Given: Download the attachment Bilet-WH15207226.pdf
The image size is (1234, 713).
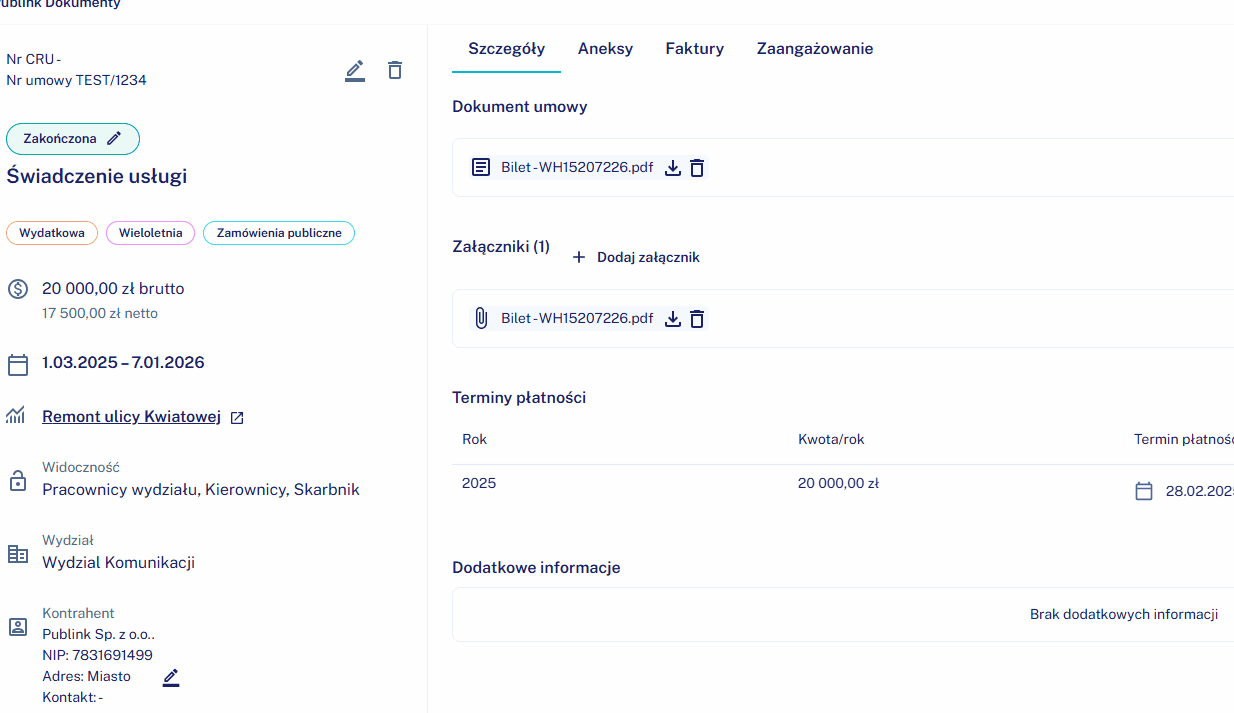Looking at the screenshot, I should click(673, 319).
